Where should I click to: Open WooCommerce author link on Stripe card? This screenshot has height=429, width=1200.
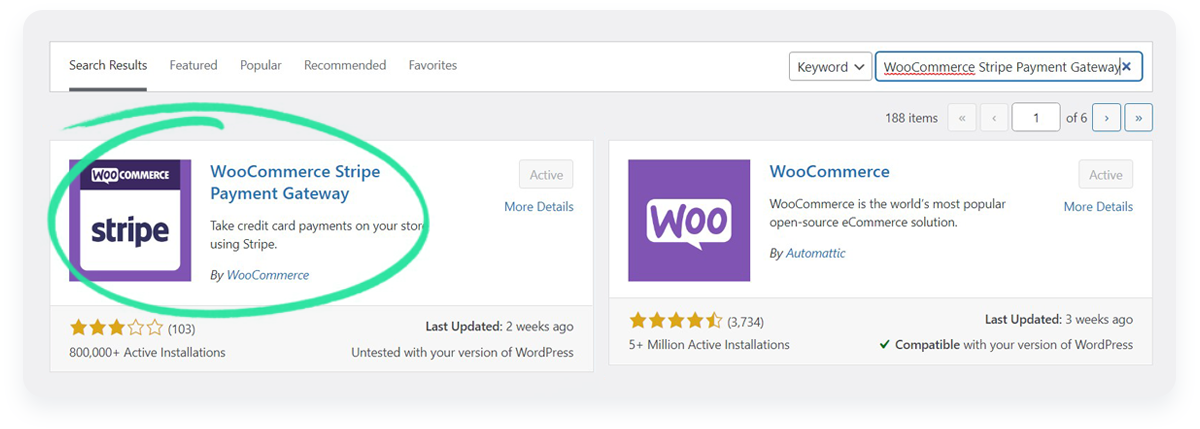click(268, 275)
